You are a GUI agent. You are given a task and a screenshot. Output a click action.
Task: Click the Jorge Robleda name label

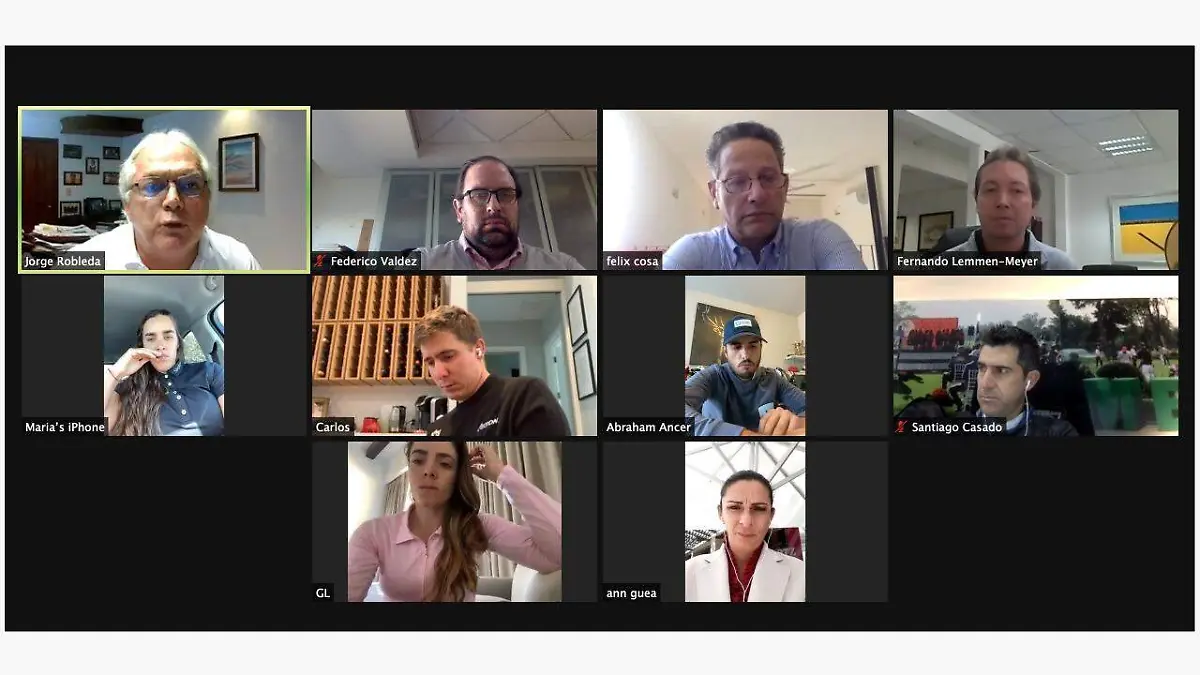pos(63,261)
